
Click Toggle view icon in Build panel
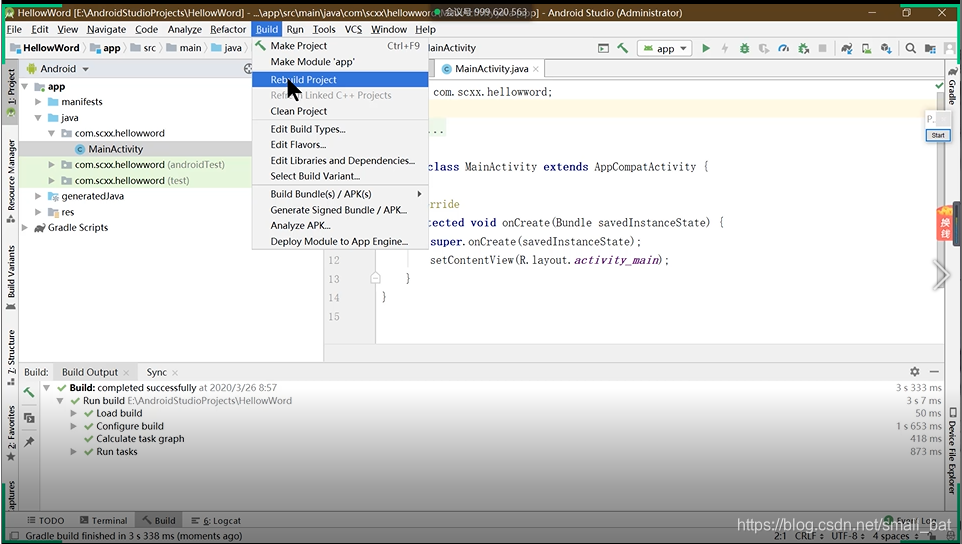tap(29, 418)
